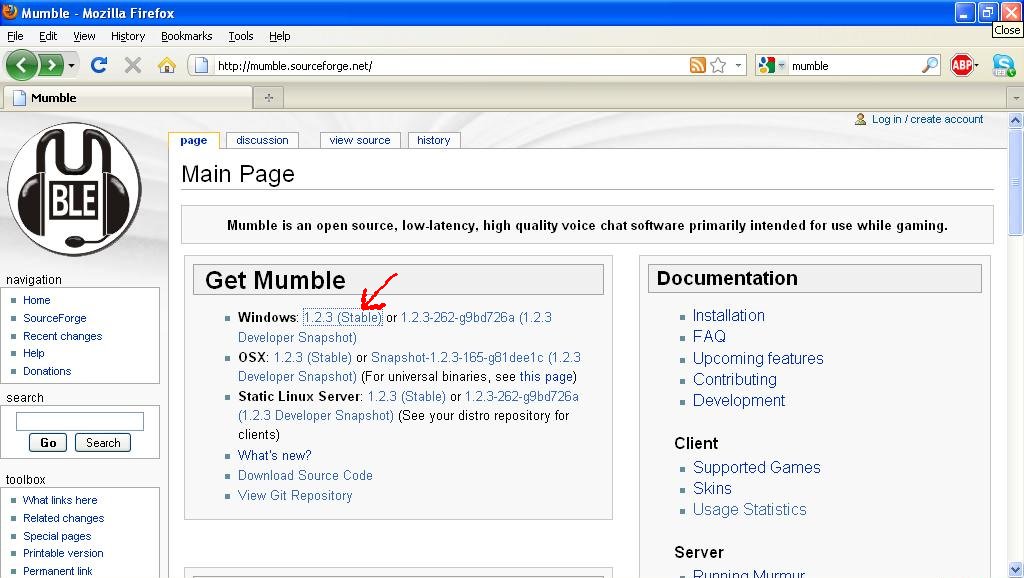Open the Adblock Plus icon
The image size is (1024, 578).
tap(961, 65)
